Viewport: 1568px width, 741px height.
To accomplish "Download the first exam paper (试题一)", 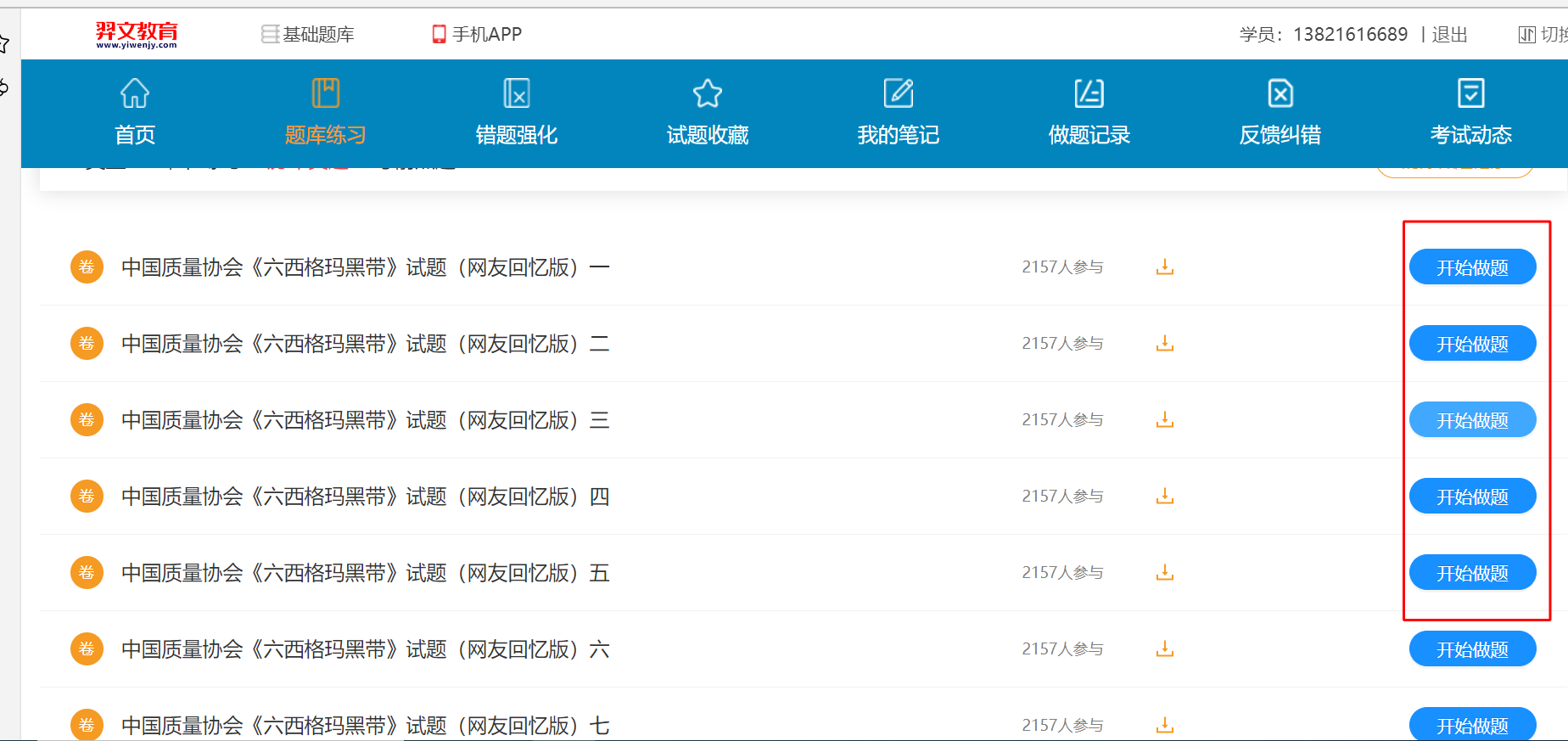I will (1165, 267).
